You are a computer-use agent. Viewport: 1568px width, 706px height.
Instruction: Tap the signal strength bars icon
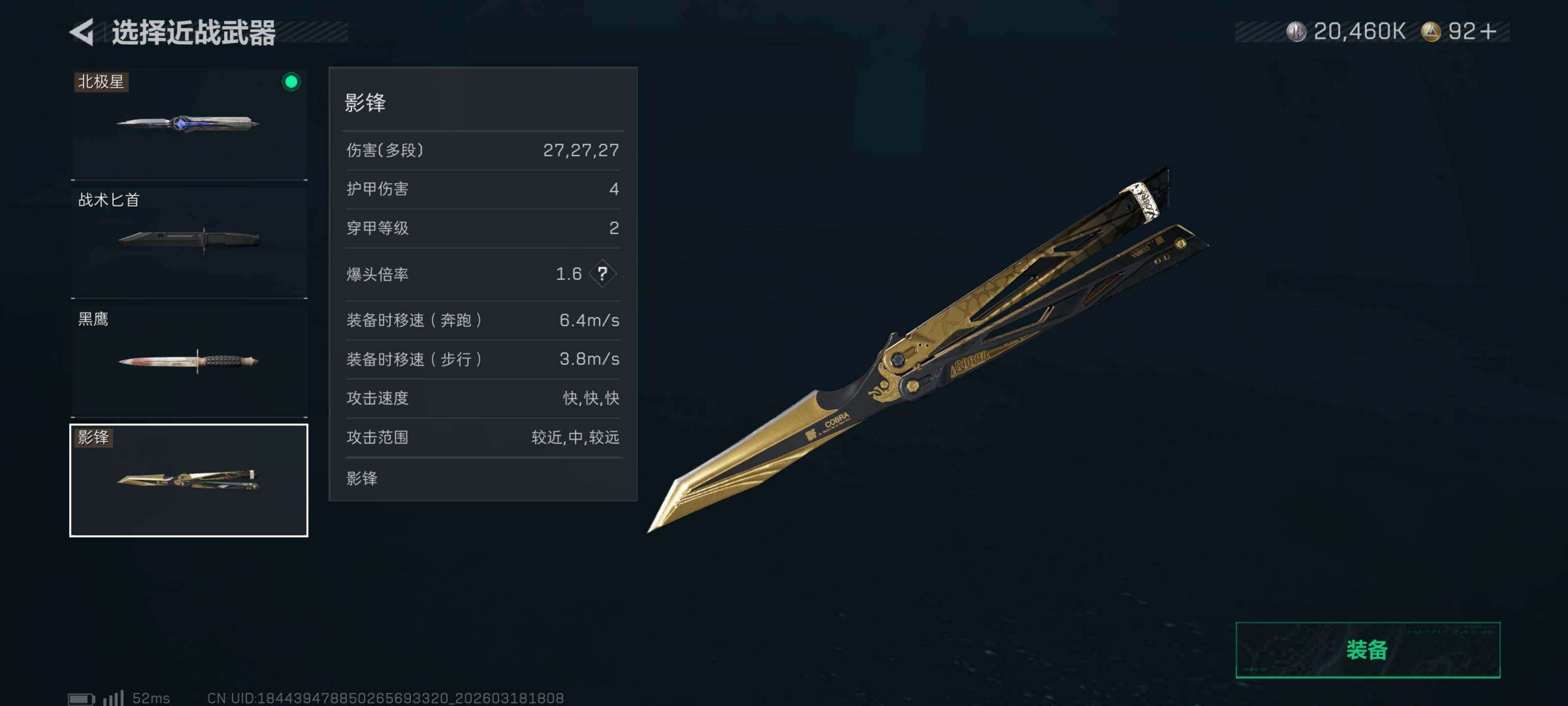[114, 698]
